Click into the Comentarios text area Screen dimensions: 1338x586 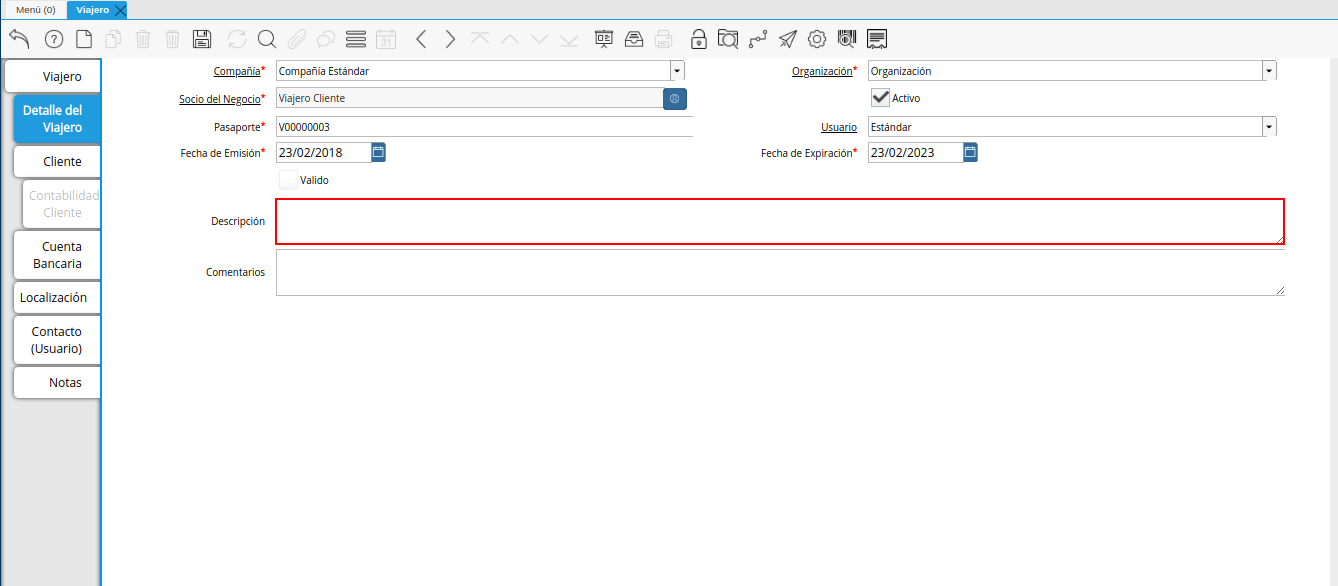[780, 272]
